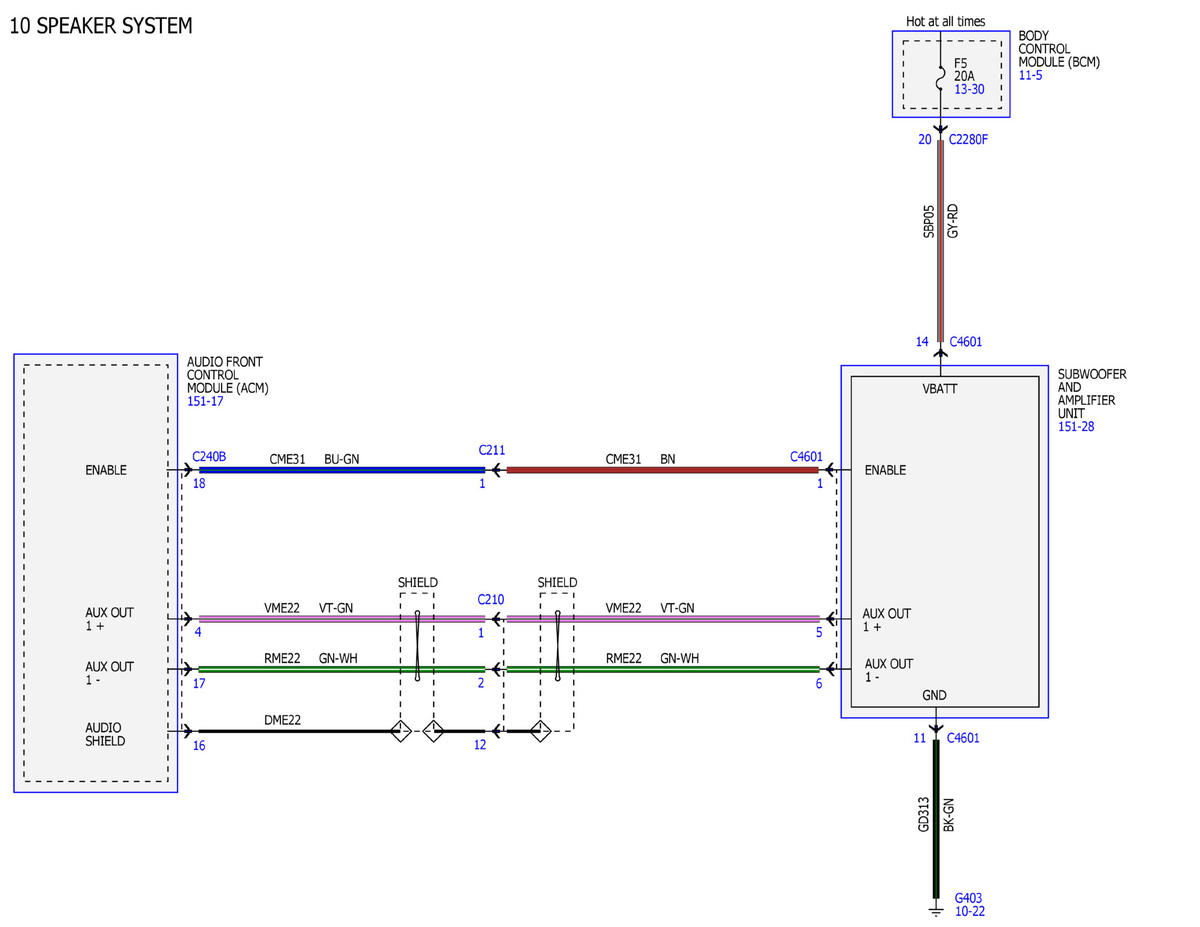The image size is (1200, 927).
Task: Click the 'Hot at all times' label
Action: pyautogui.click(x=945, y=21)
